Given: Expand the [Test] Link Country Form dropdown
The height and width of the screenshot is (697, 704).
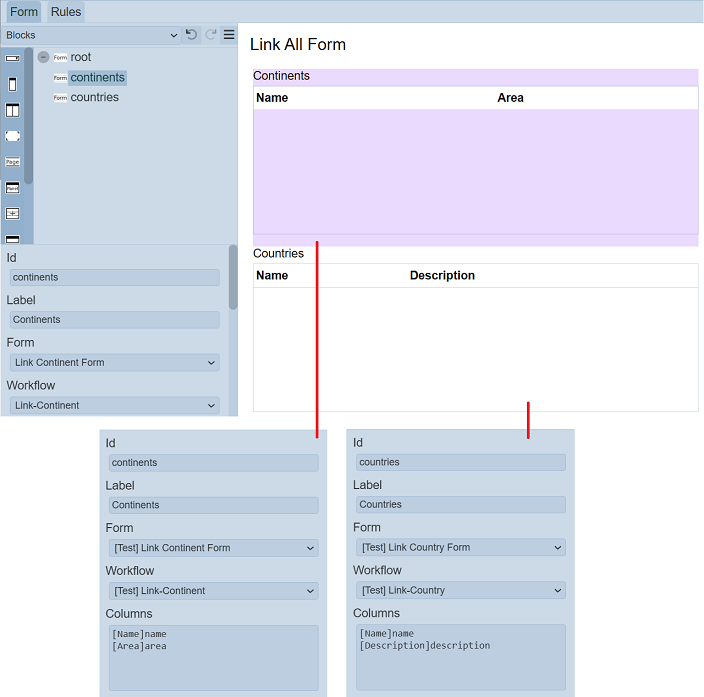Looking at the screenshot, I should click(460, 547).
